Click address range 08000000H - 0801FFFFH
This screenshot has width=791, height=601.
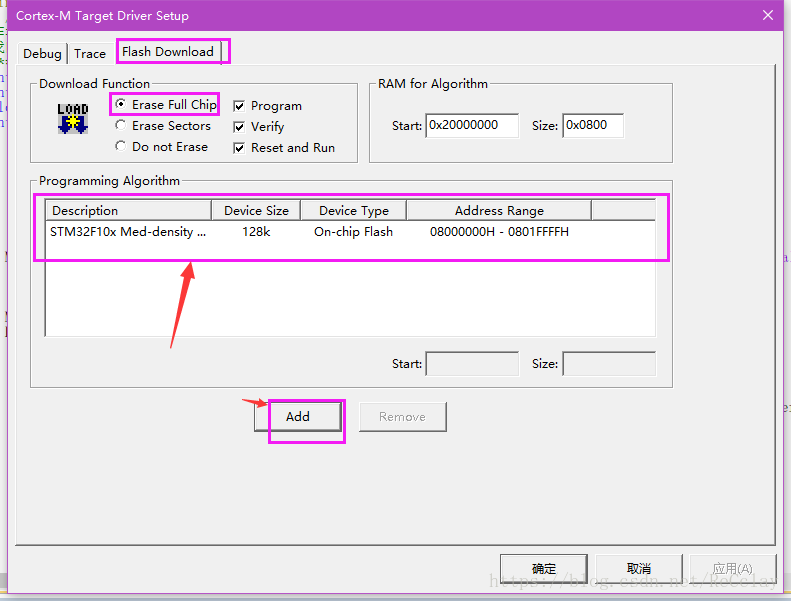(x=499, y=232)
